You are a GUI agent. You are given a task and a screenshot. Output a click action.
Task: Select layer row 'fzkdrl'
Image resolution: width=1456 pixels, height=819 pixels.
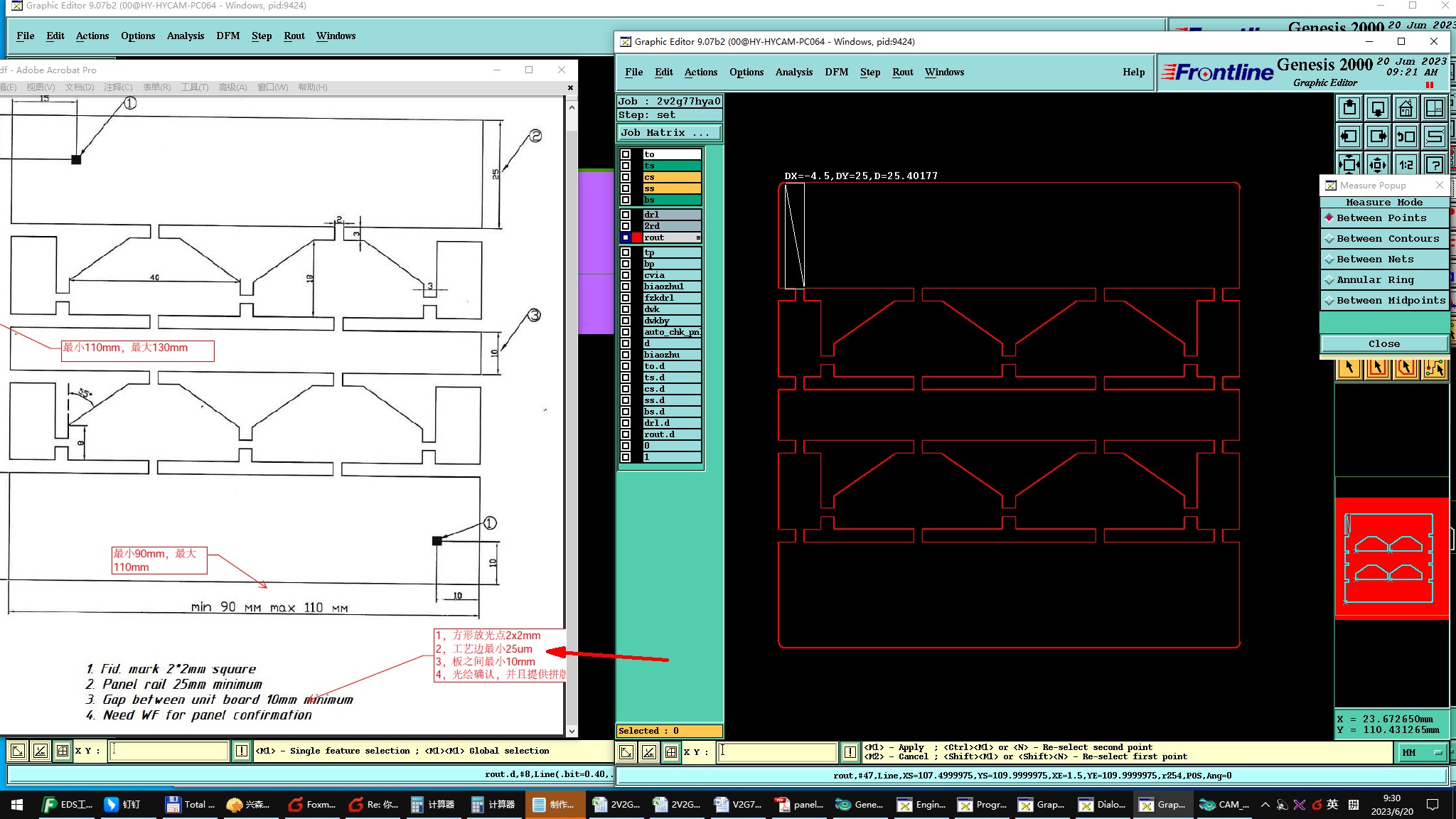[x=671, y=298]
